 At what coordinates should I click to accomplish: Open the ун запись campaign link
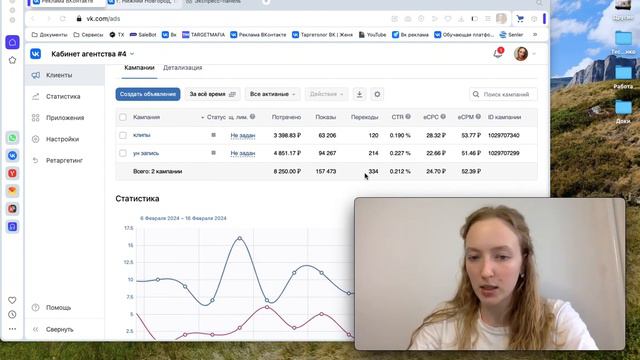click(x=146, y=153)
